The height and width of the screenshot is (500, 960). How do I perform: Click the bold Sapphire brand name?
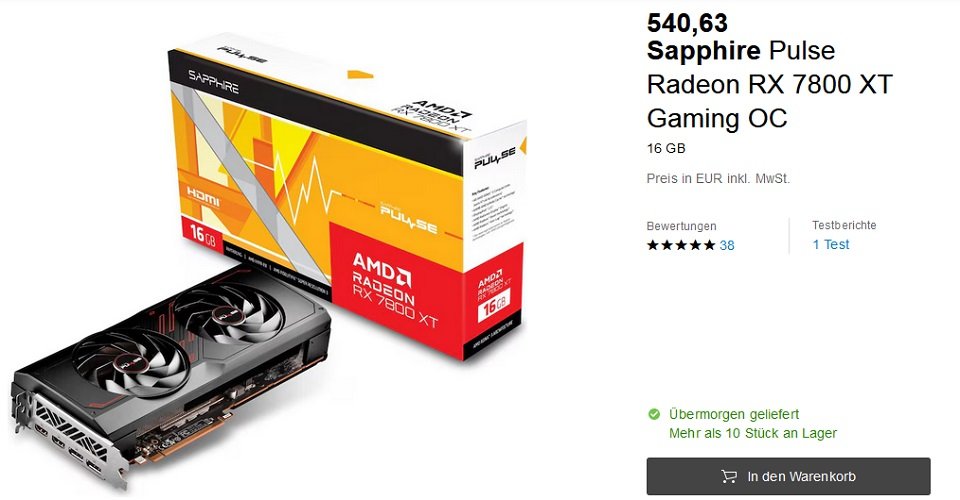tap(703, 50)
